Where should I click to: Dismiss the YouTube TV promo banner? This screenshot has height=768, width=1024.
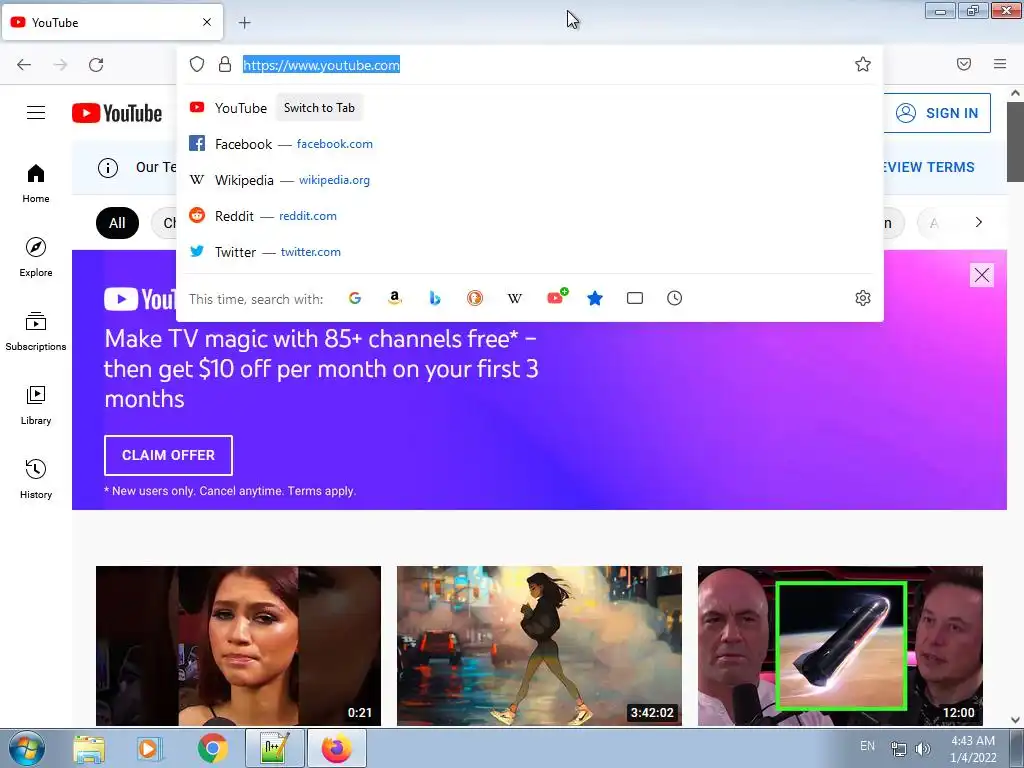coord(982,275)
